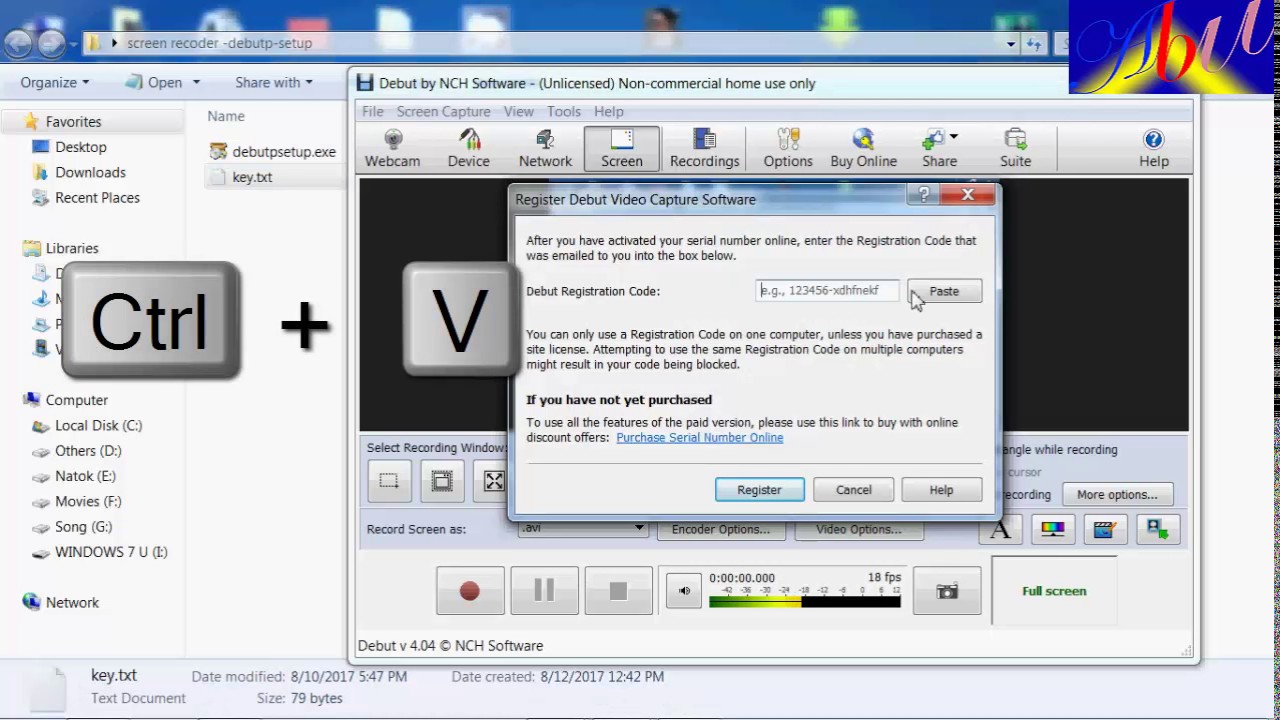Select the Screen capture source
Screen dimensions: 1280x720
coord(621,148)
